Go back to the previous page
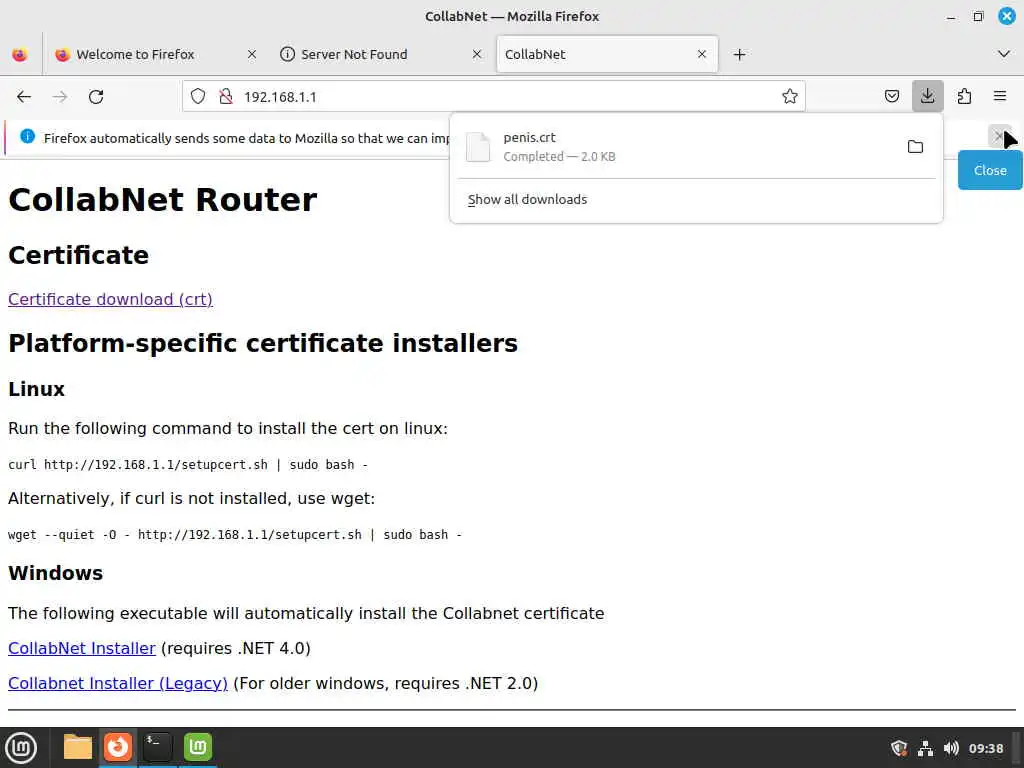Viewport: 1024px width, 768px height. [x=24, y=97]
